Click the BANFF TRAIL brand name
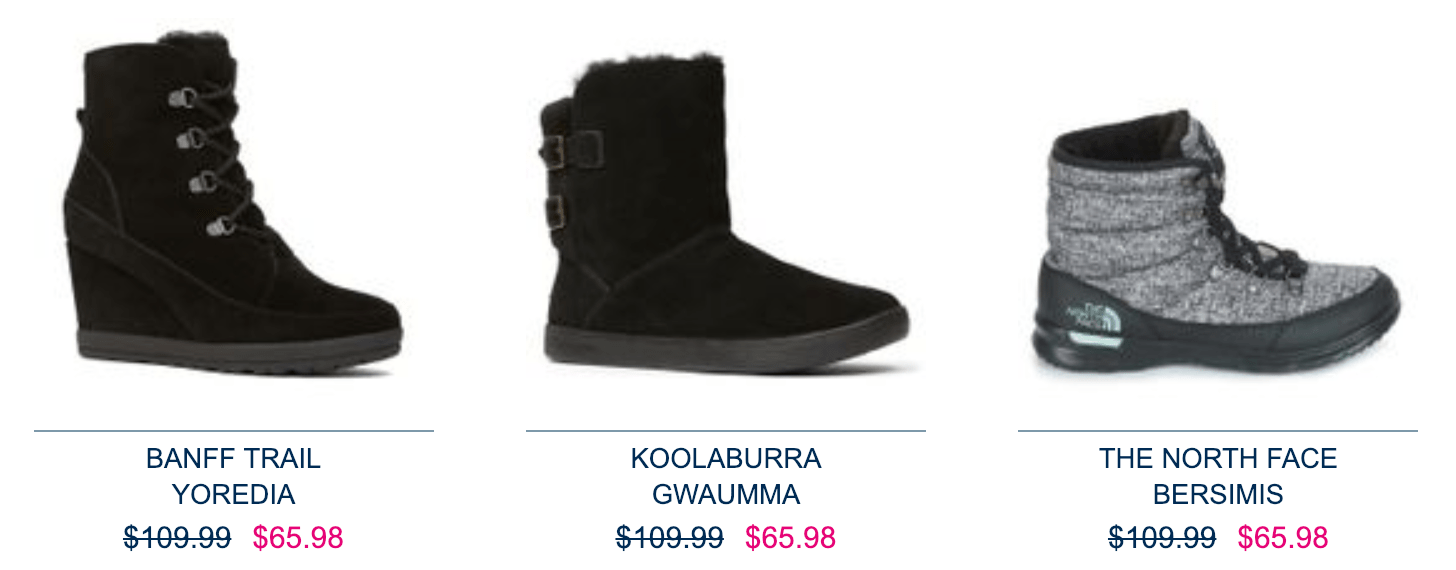The image size is (1456, 570). point(233,459)
